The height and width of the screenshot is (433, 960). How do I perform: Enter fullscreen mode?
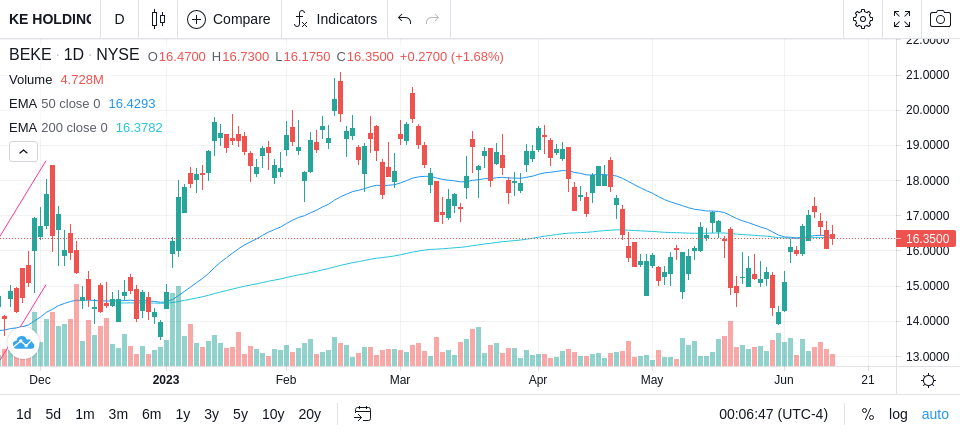pyautogui.click(x=902, y=19)
